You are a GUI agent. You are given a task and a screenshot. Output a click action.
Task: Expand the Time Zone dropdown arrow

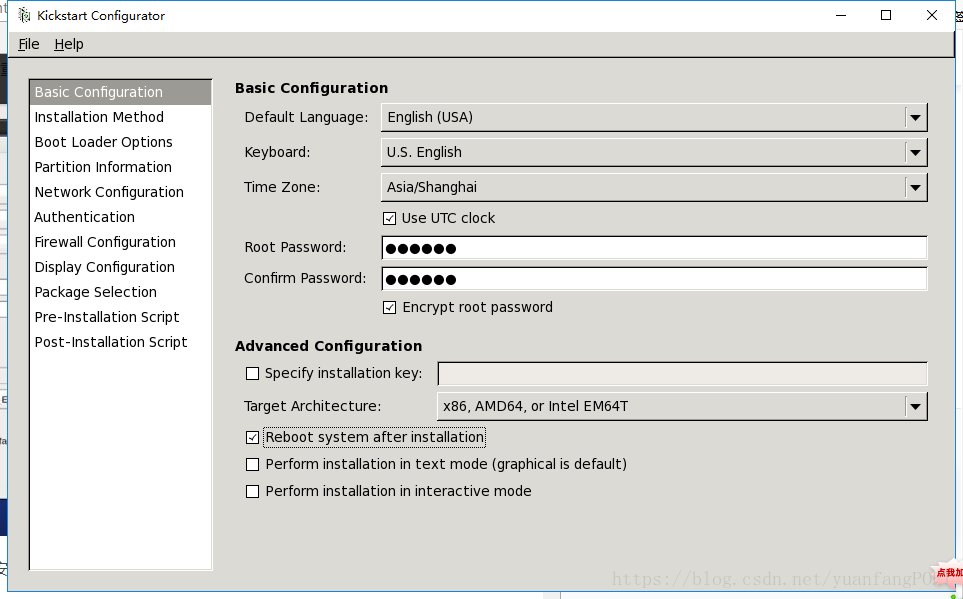tap(915, 187)
